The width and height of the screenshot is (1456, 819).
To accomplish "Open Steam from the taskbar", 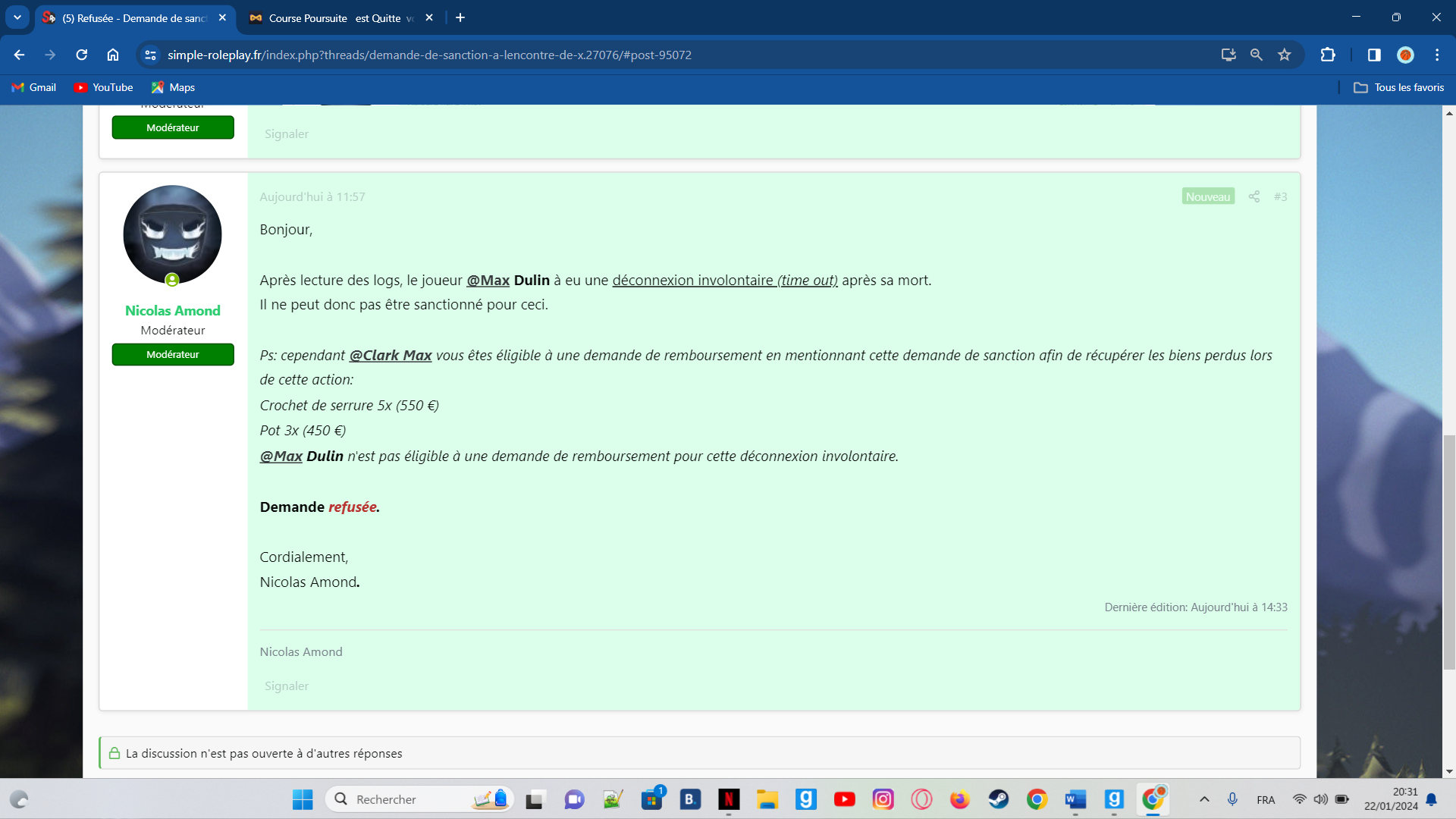I will 999,799.
